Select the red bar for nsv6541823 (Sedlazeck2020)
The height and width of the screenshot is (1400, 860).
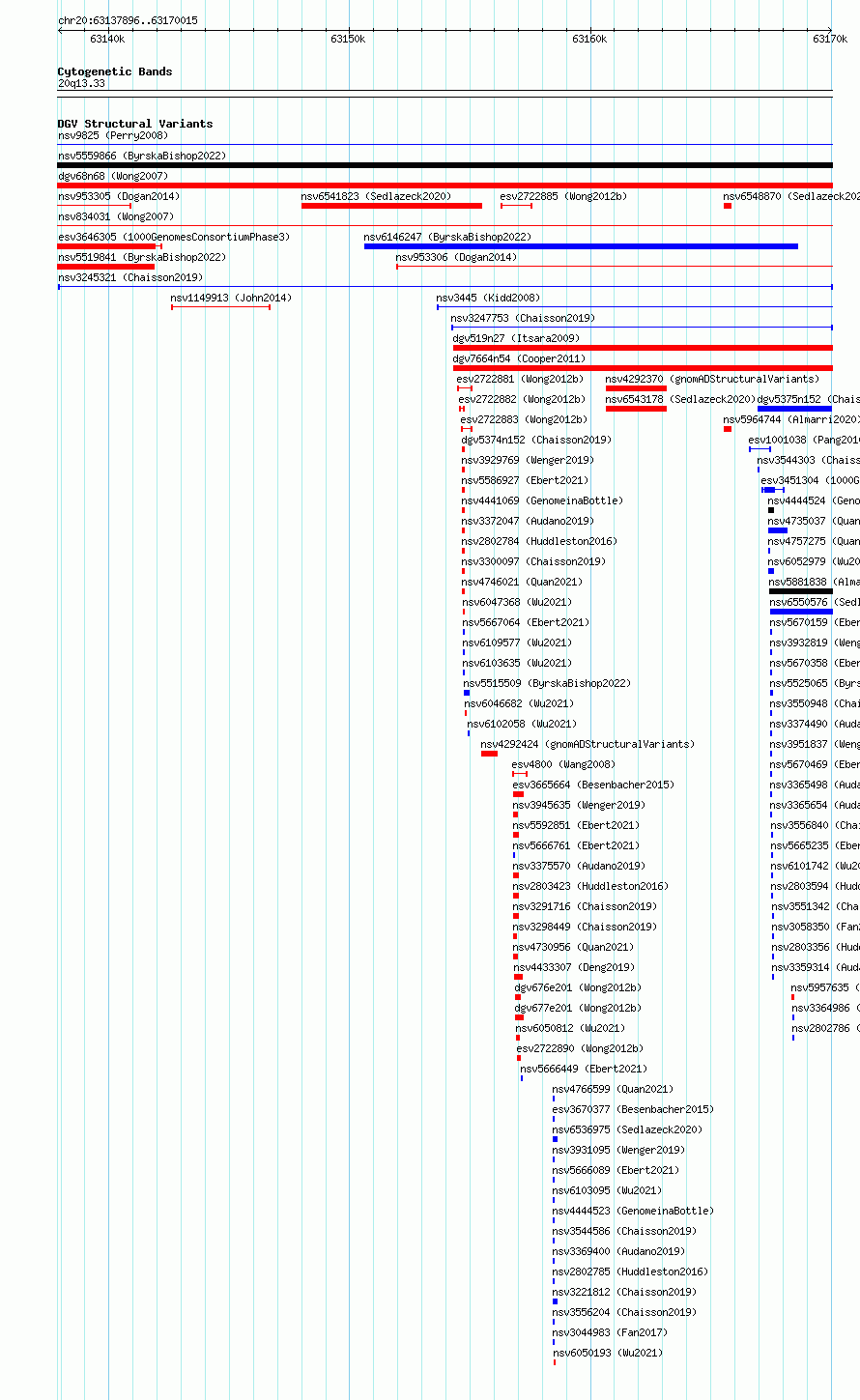tap(391, 206)
